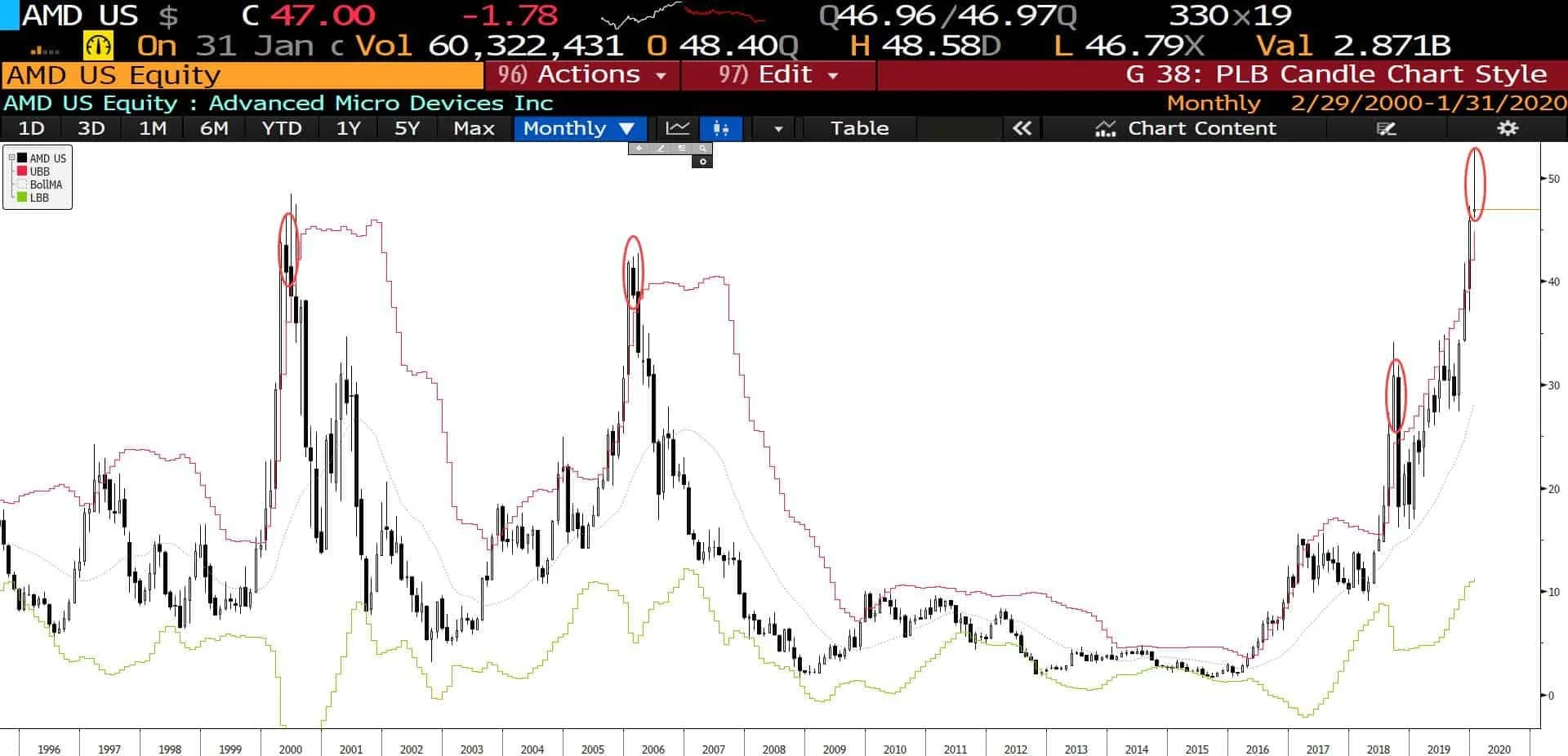
Task: Click the high price H 48.58
Action: pyautogui.click(x=924, y=46)
